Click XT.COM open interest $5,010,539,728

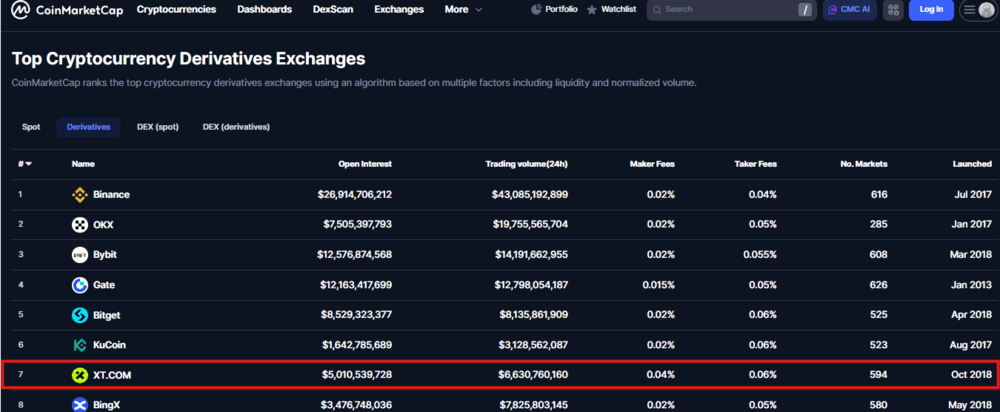(358, 376)
